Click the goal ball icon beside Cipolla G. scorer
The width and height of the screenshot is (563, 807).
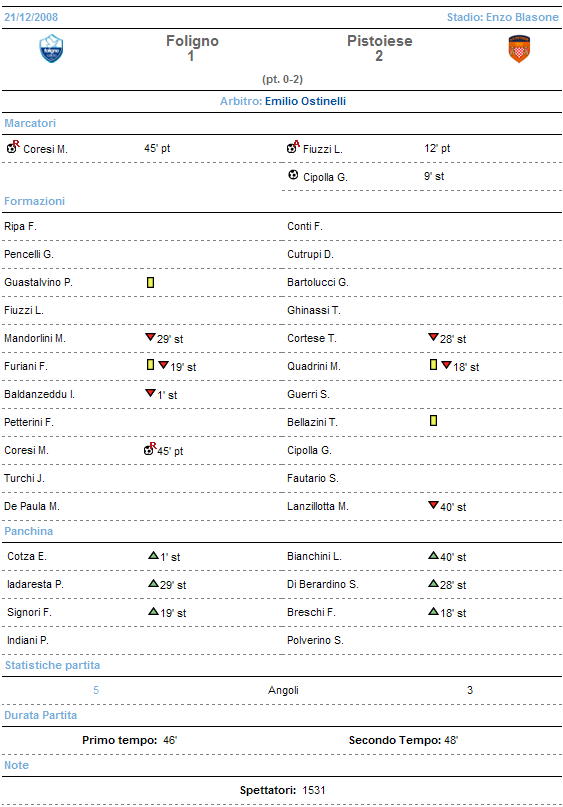293,175
